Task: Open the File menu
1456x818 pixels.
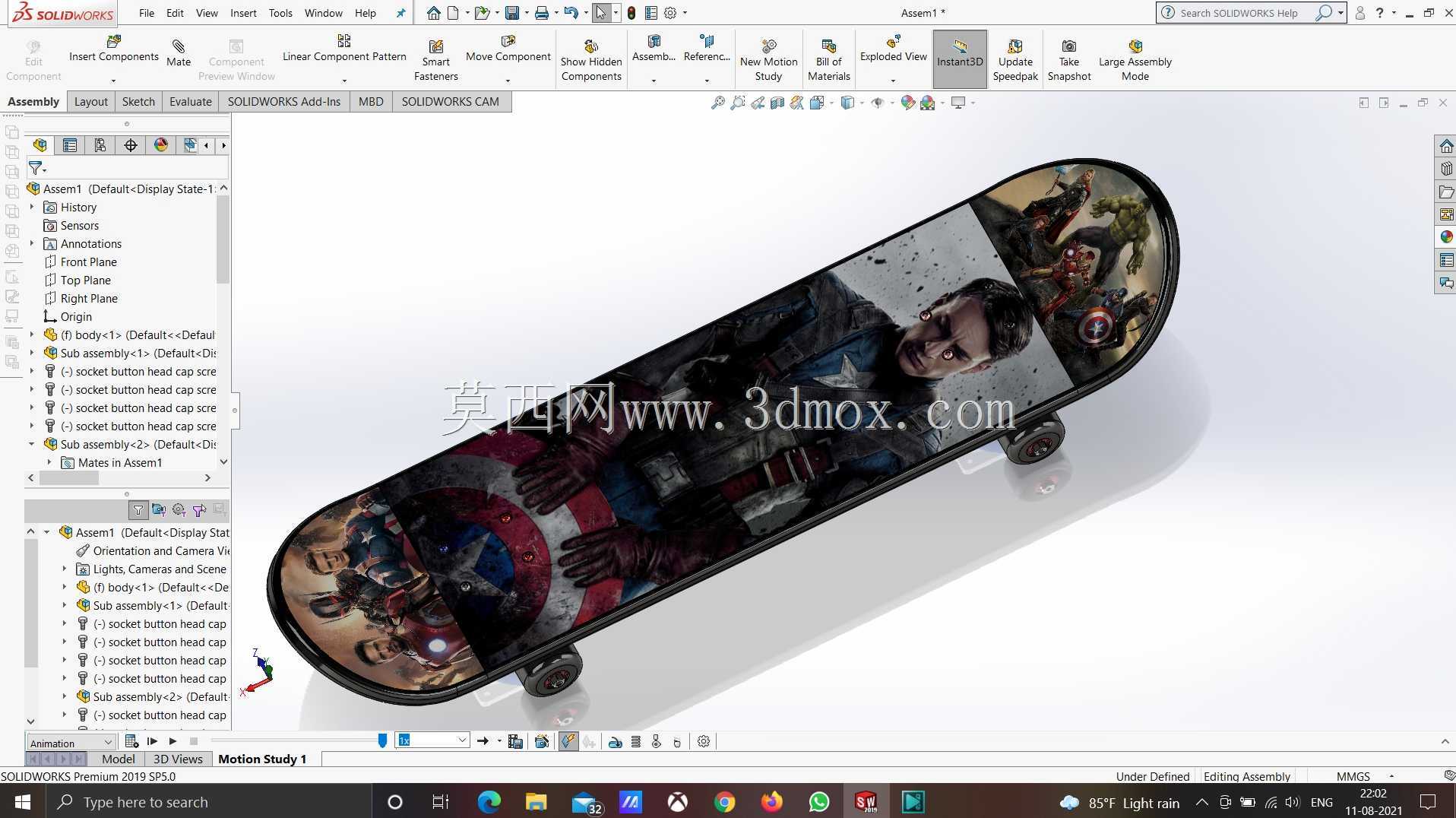Action: pos(147,13)
